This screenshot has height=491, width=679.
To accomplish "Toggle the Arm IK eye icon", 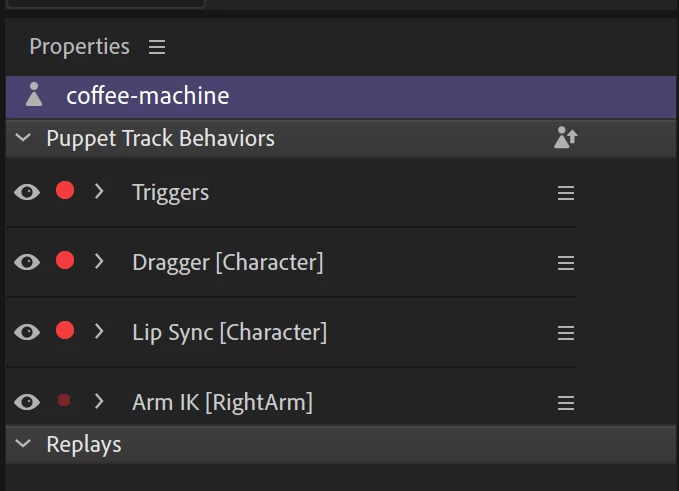I will coord(27,402).
